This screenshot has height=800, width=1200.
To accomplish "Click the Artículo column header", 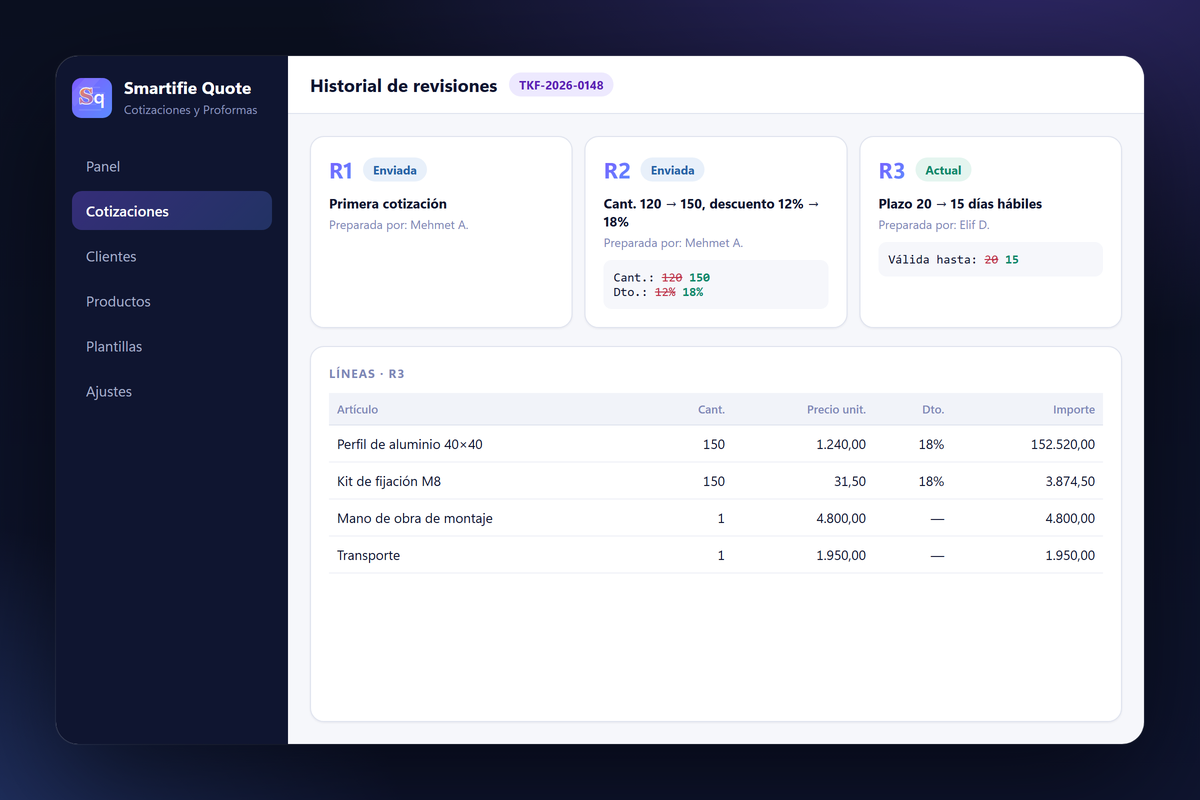I will 358,409.
